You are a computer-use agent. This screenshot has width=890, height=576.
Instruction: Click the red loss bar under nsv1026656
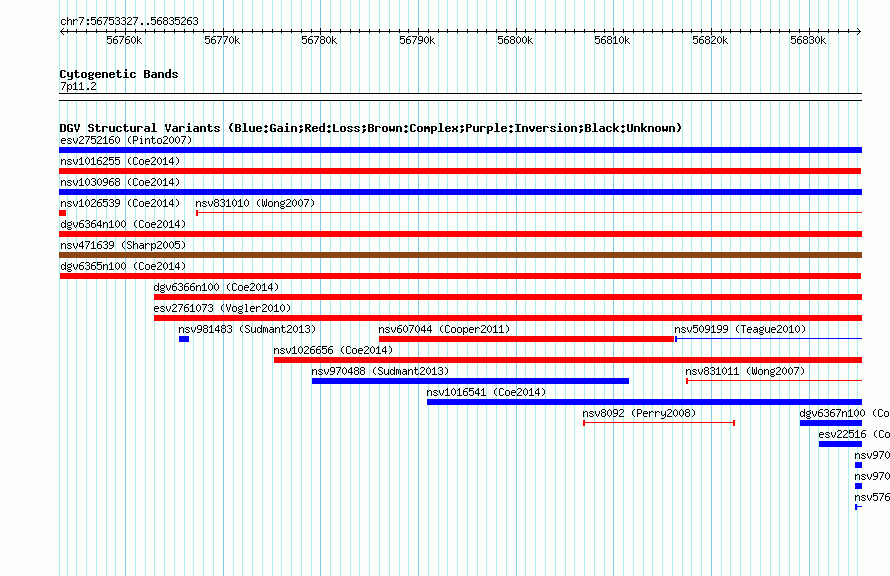(x=568, y=360)
